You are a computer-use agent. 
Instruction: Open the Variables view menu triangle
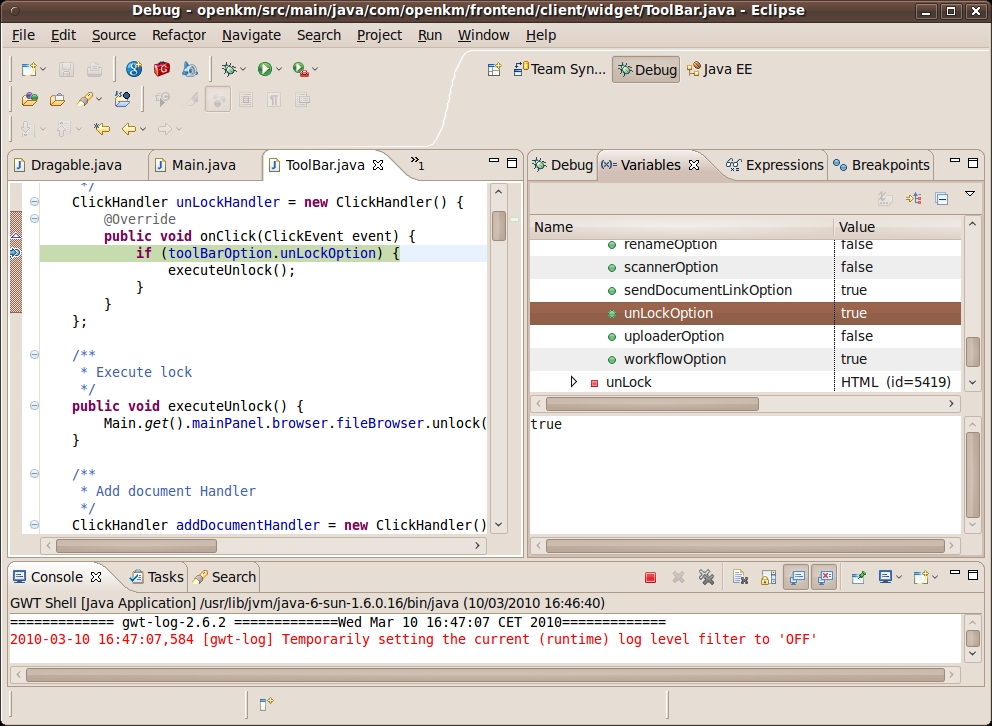pos(969,194)
